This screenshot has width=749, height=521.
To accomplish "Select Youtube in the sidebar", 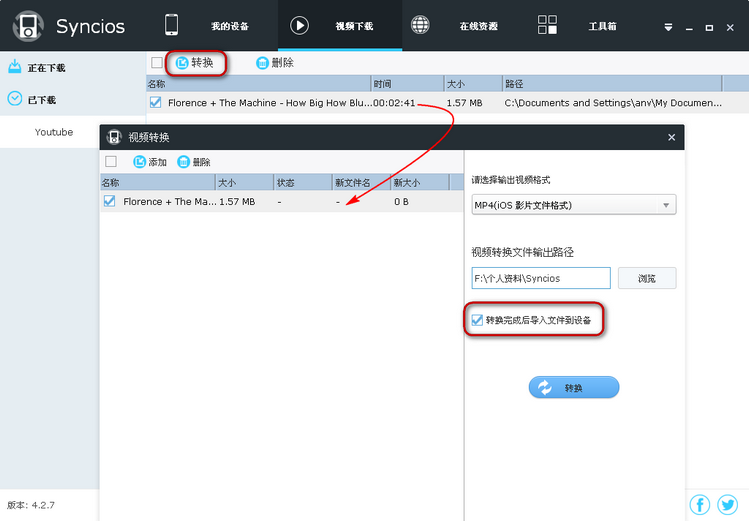I will [x=54, y=132].
